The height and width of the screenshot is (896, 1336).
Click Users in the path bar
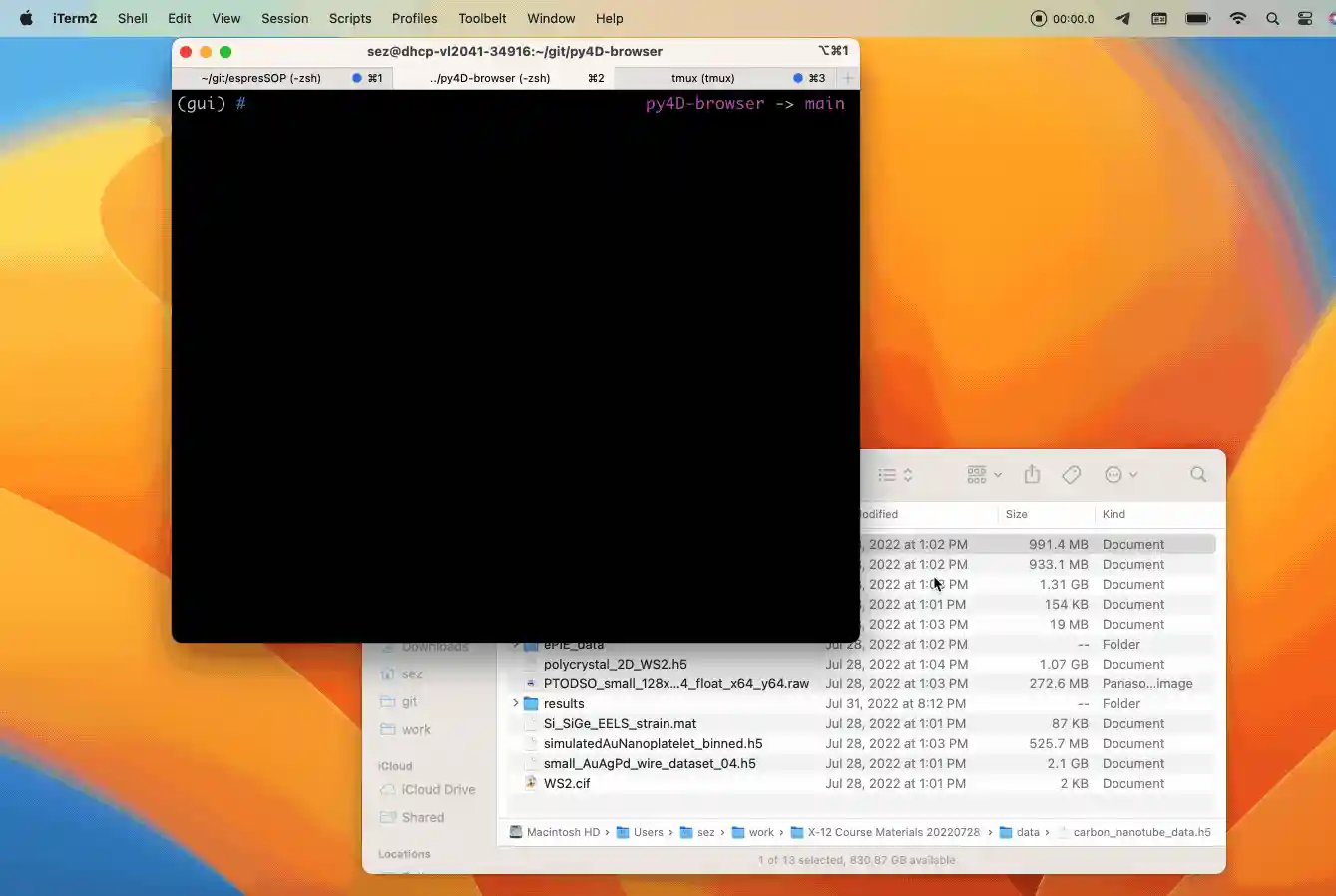[648, 832]
